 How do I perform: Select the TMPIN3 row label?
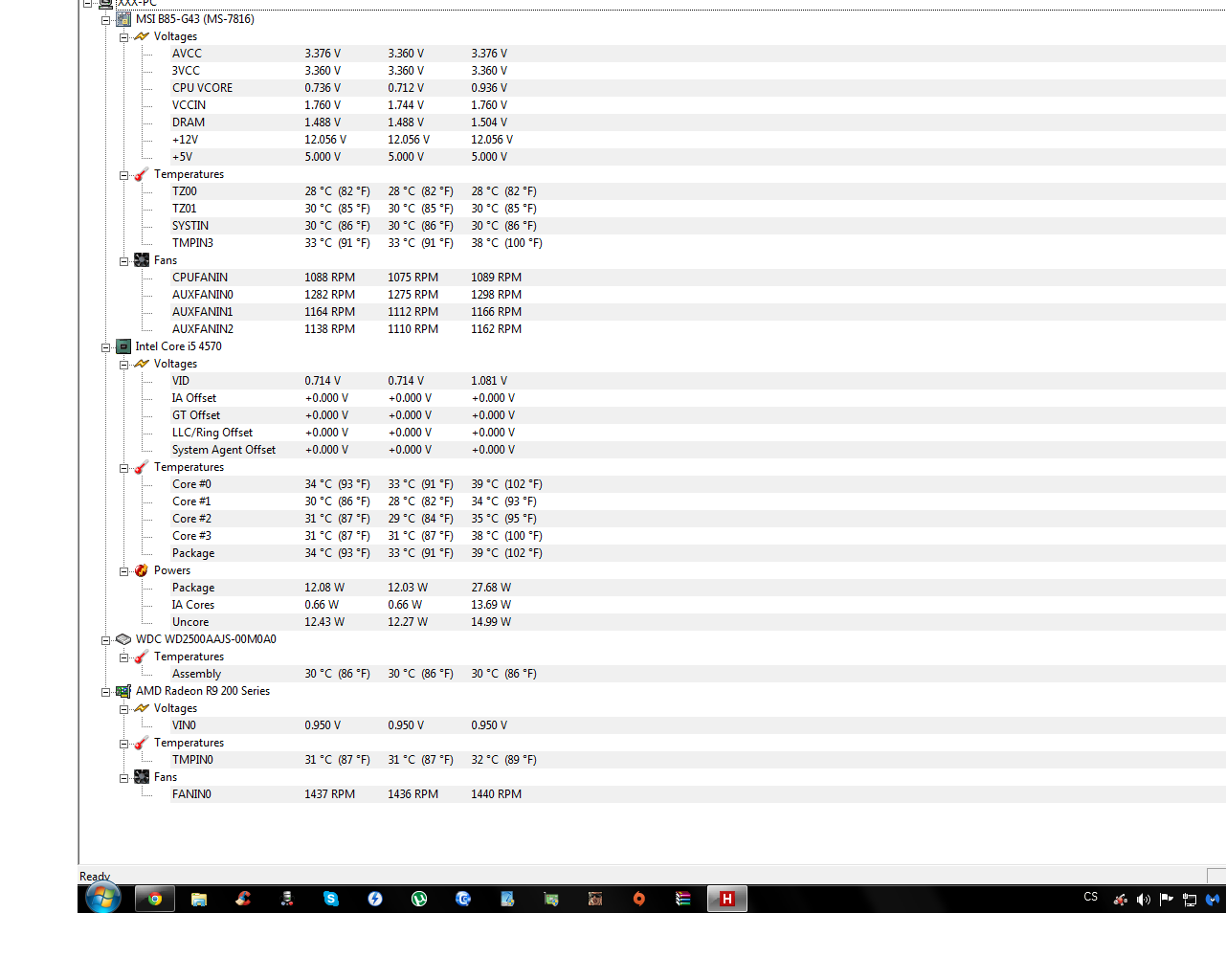(x=192, y=243)
